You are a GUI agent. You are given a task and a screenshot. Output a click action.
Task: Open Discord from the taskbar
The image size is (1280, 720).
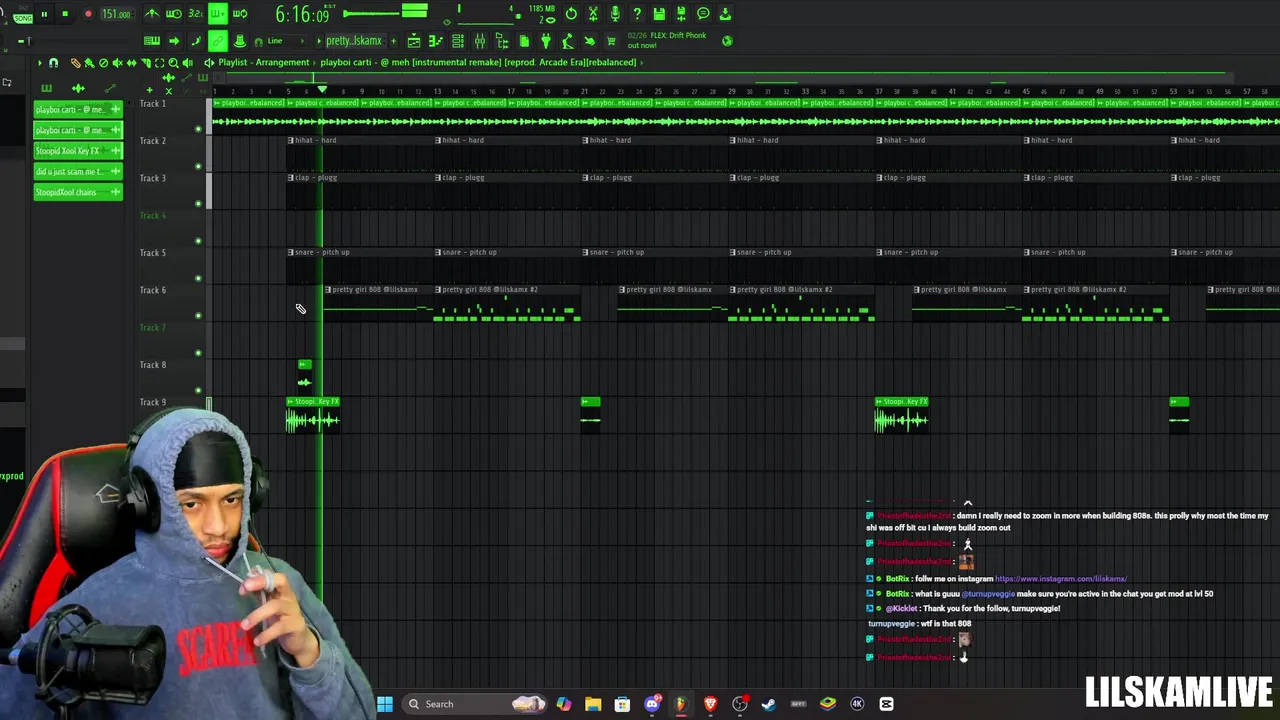[652, 704]
